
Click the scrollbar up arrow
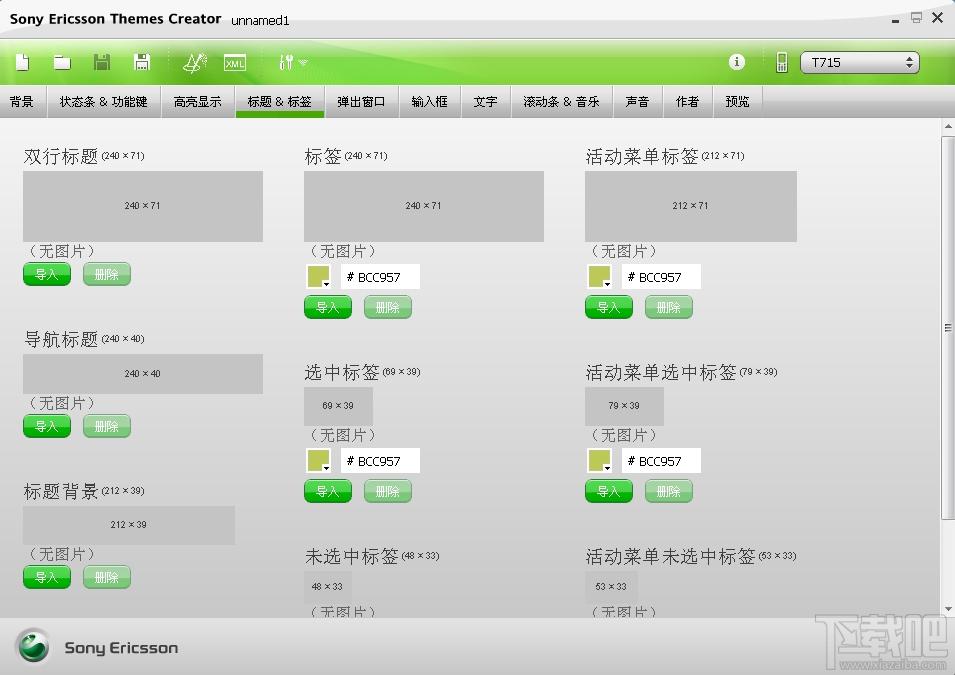948,127
